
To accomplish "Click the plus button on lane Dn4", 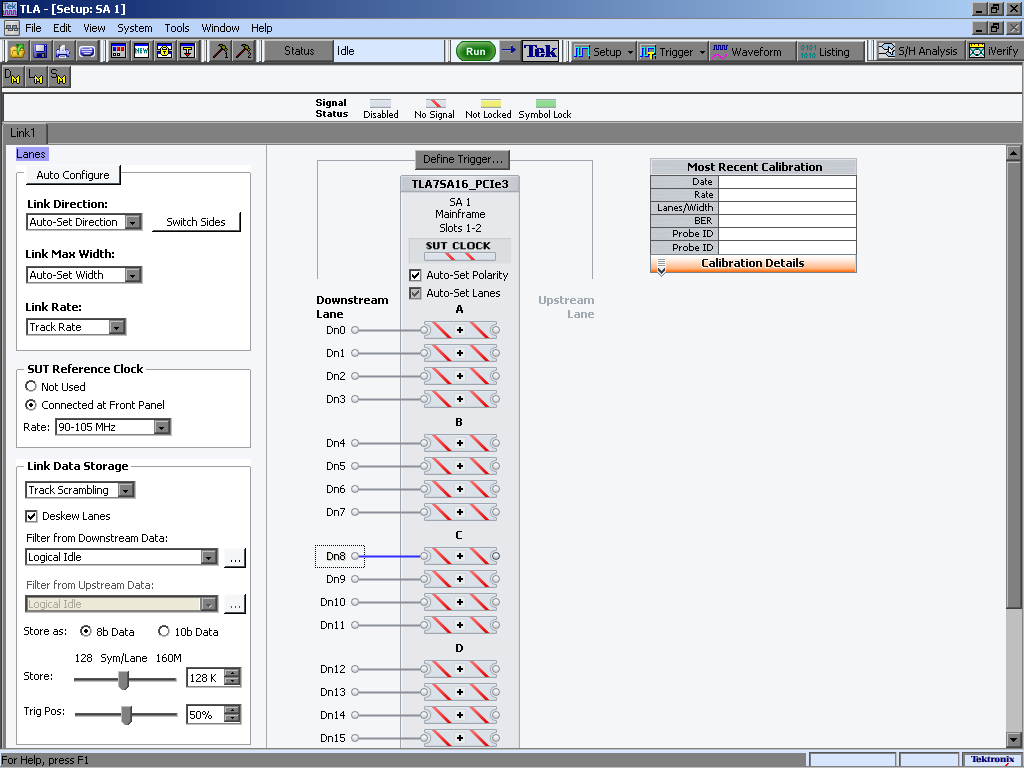I will [x=460, y=443].
